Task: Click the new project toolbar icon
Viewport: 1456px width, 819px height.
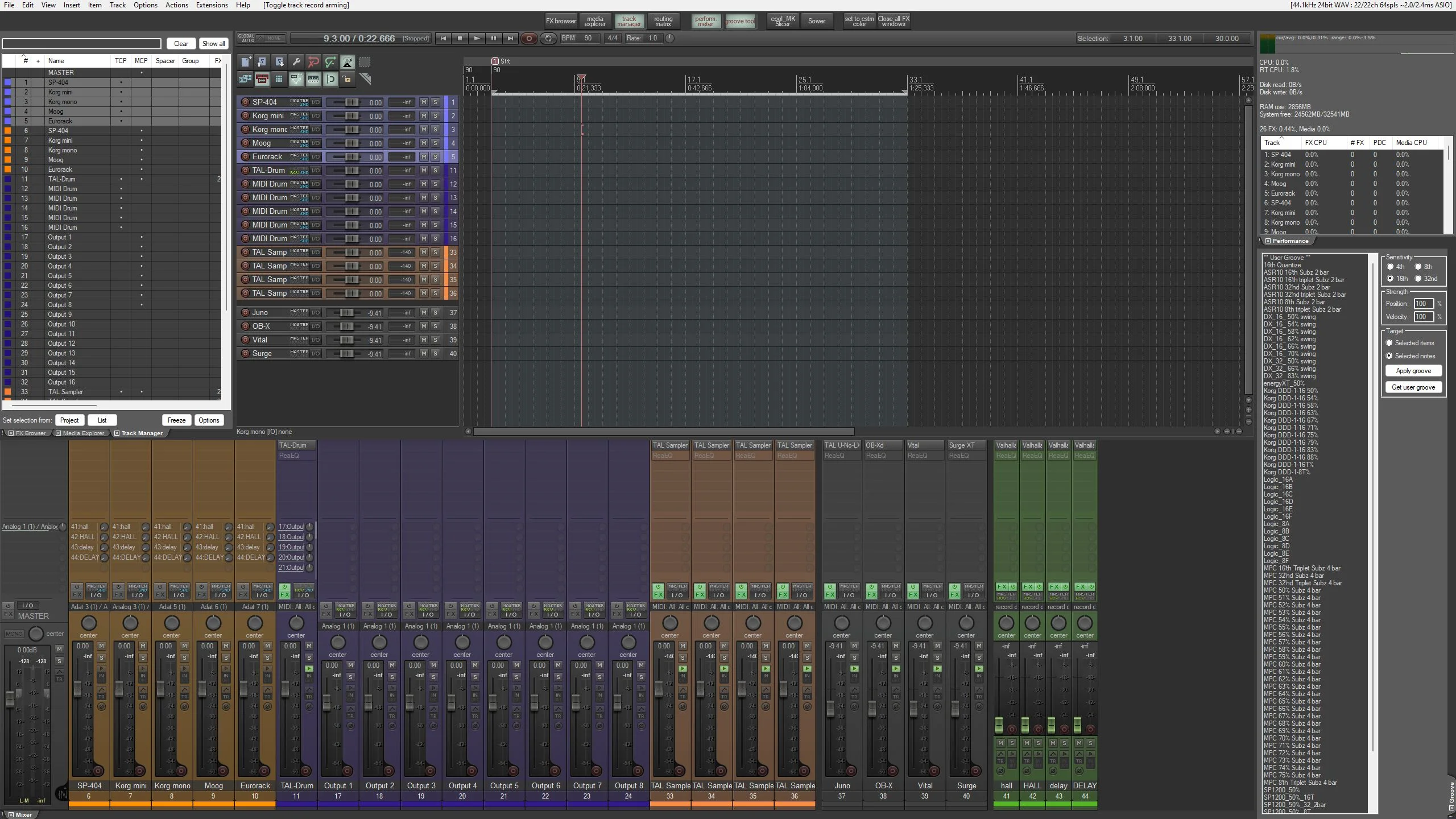Action: pyautogui.click(x=245, y=62)
